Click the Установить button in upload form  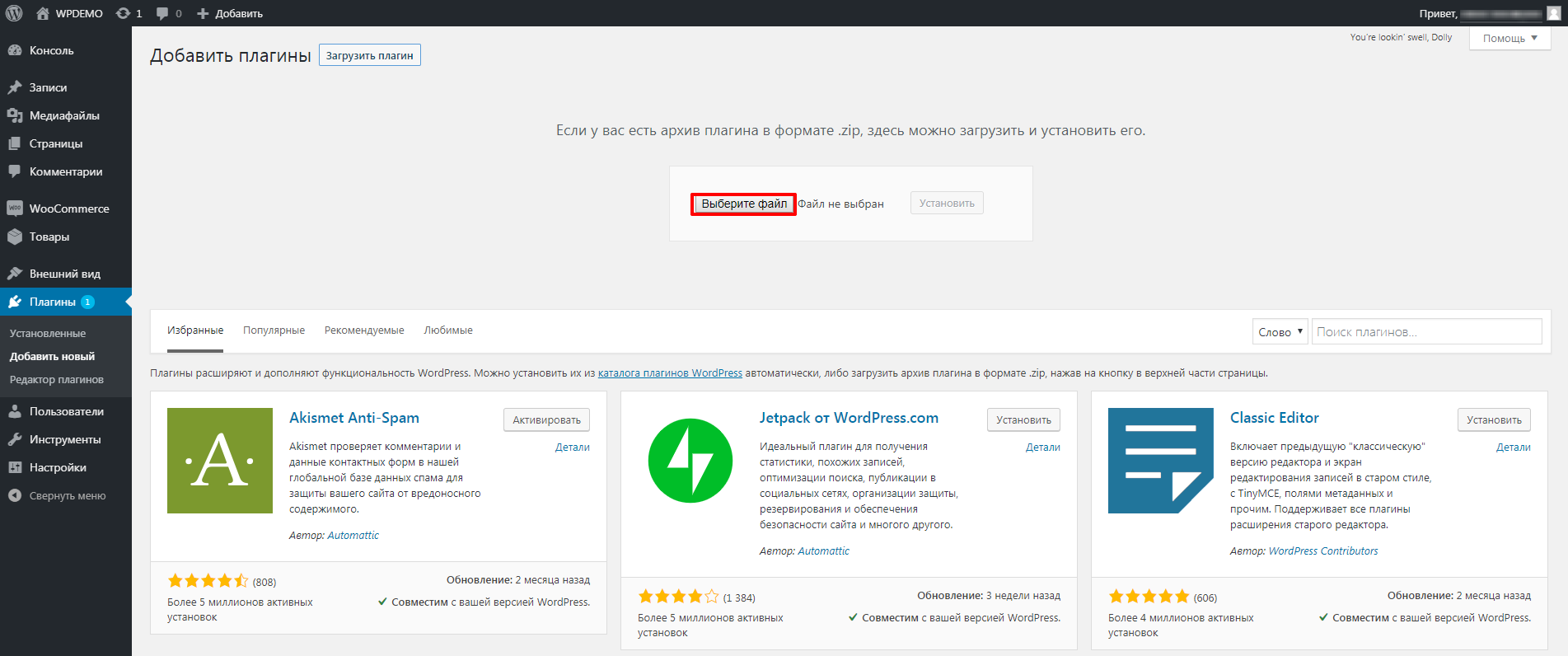click(x=947, y=203)
